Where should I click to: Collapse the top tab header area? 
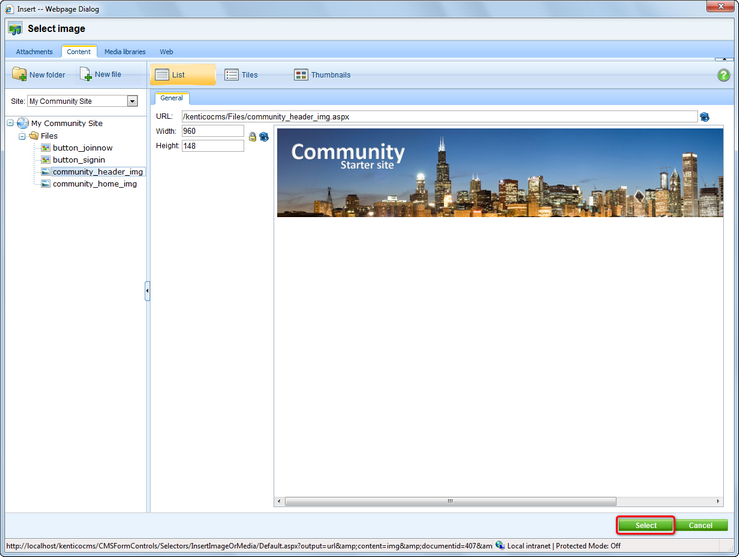click(724, 59)
